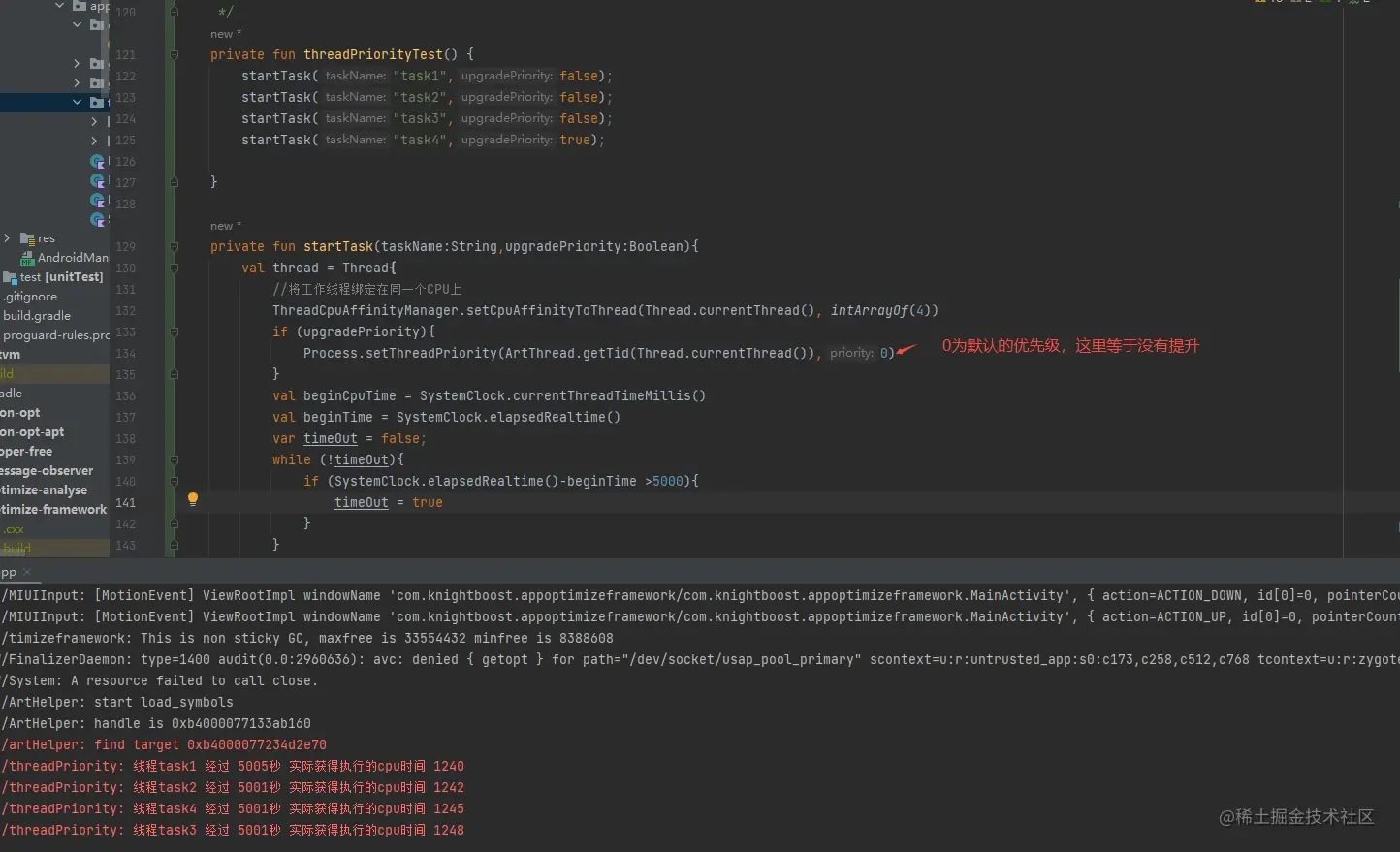Select the 'oper-free' module
This screenshot has height=852, width=1400.
(26, 452)
